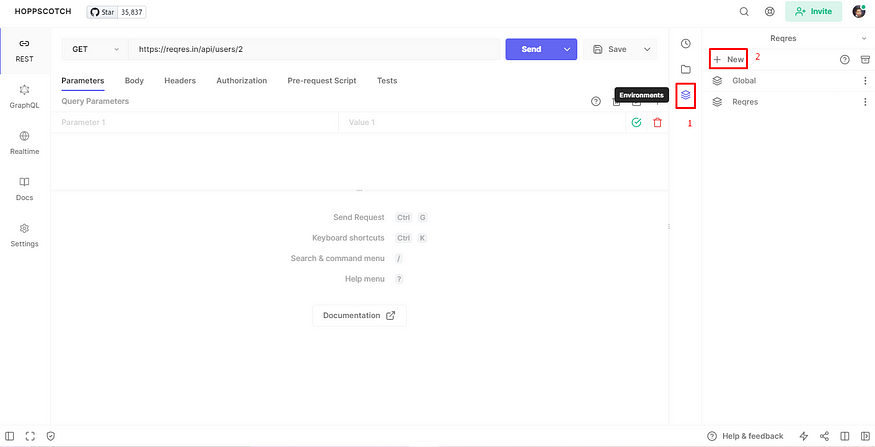Invite teammates with the Invite button
Viewport: 875px width, 447px height.
813,11
